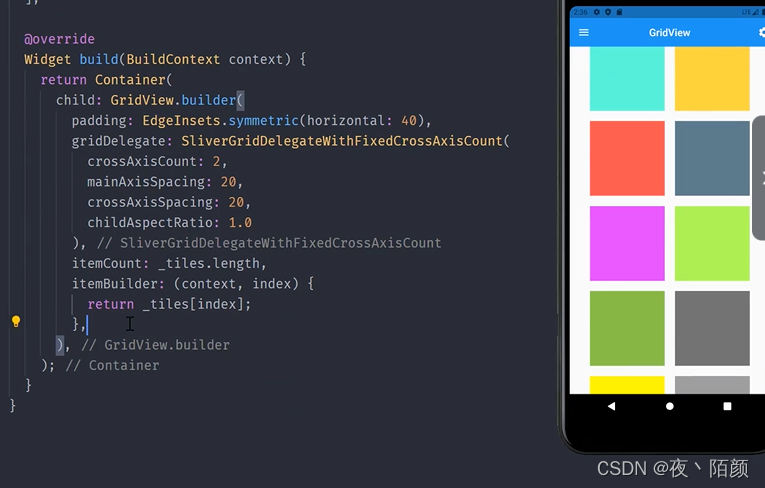
Task: Click the GridView title in app bar
Action: (x=669, y=33)
